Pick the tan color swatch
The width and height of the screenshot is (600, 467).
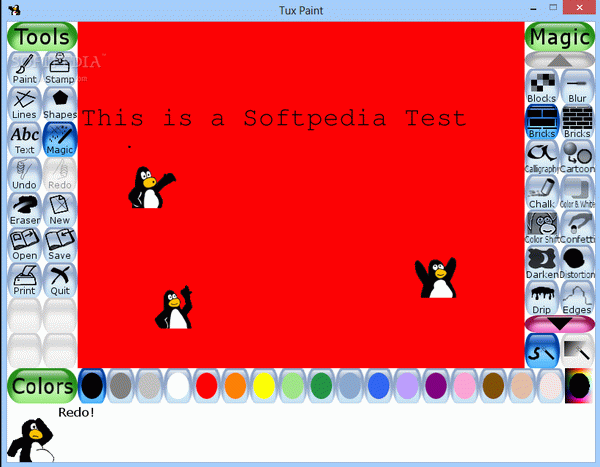coord(522,386)
